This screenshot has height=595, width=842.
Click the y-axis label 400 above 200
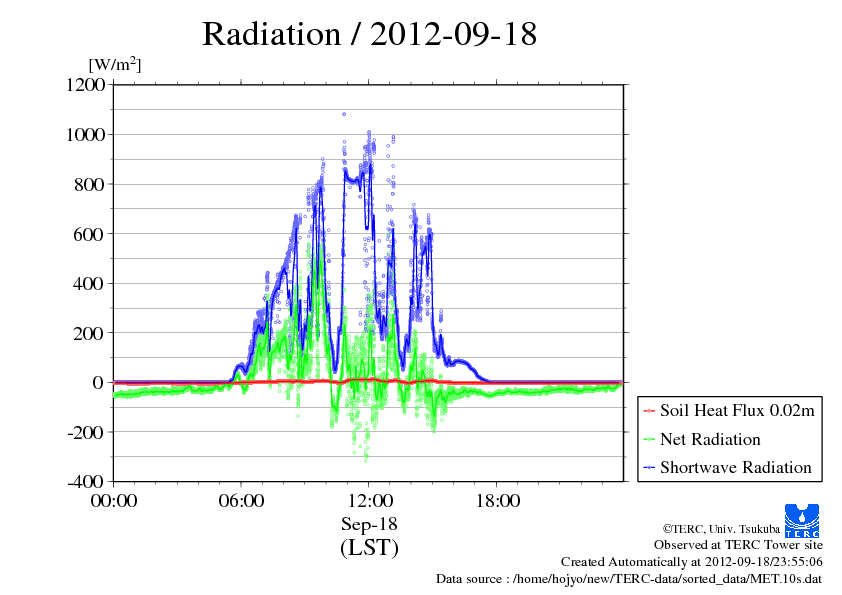click(89, 283)
